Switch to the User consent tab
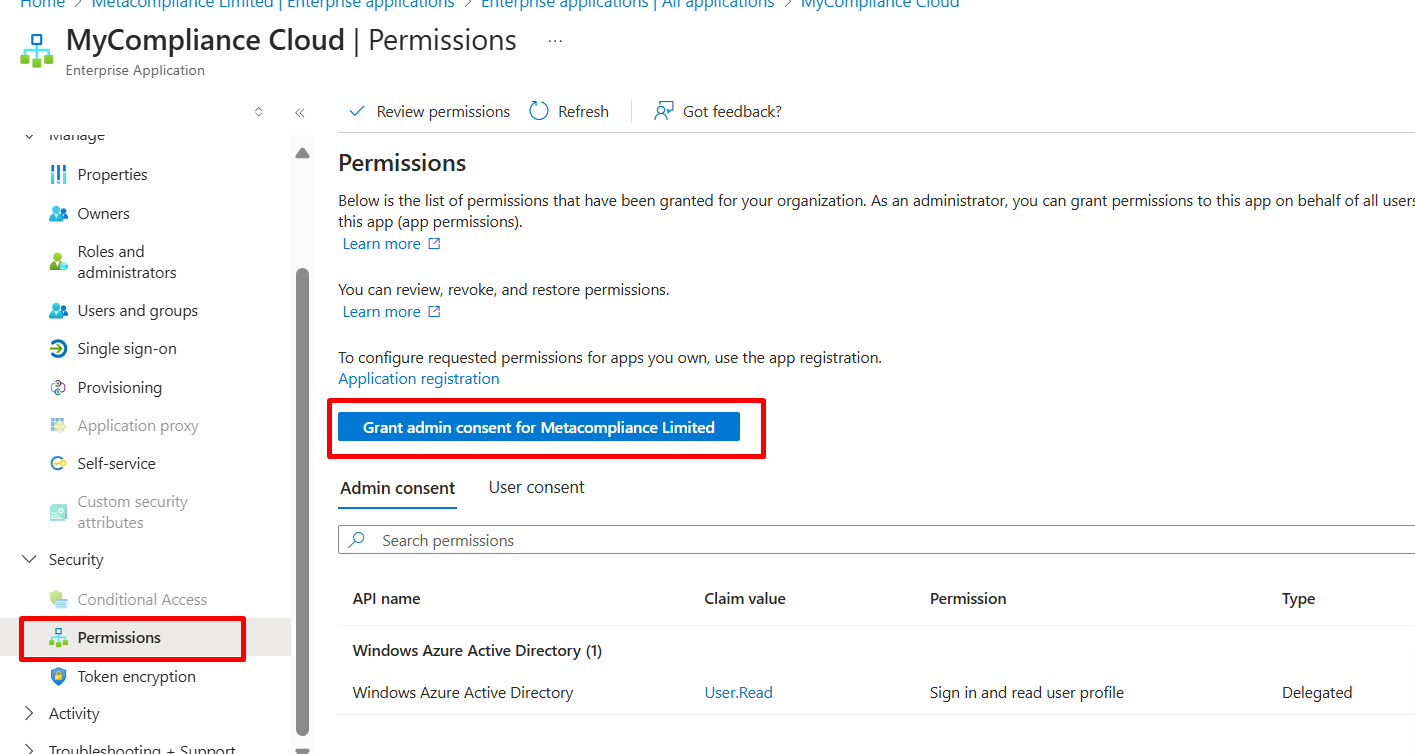 [536, 488]
